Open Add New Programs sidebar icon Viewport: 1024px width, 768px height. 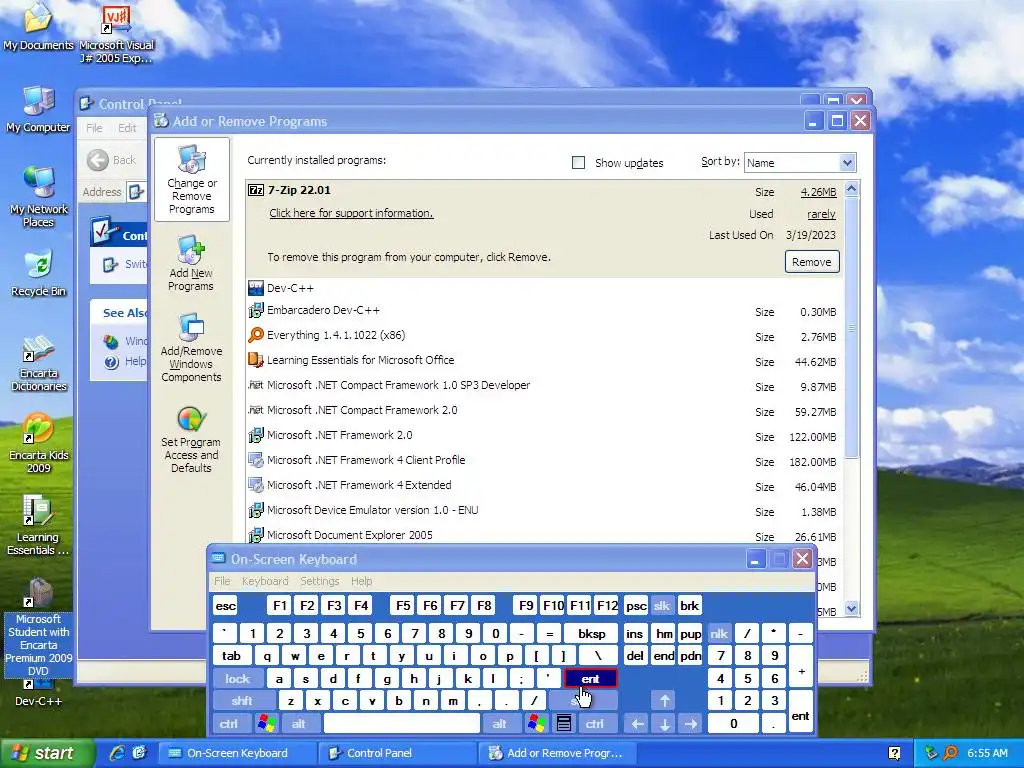(191, 263)
